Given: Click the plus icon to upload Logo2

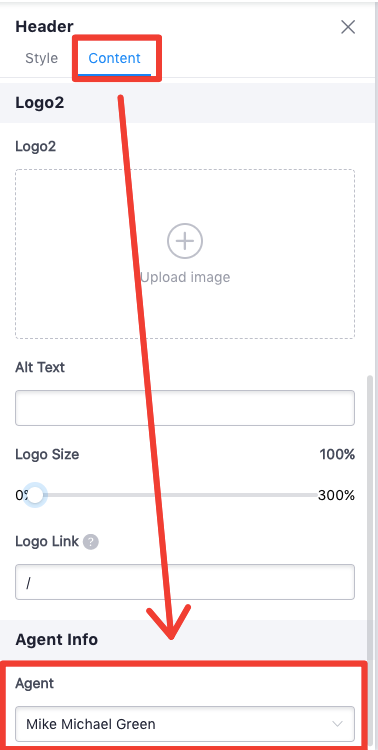Looking at the screenshot, I should click(x=185, y=241).
